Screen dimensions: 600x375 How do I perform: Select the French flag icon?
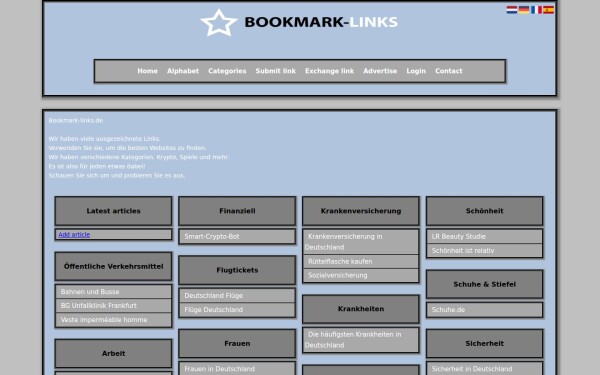536,10
